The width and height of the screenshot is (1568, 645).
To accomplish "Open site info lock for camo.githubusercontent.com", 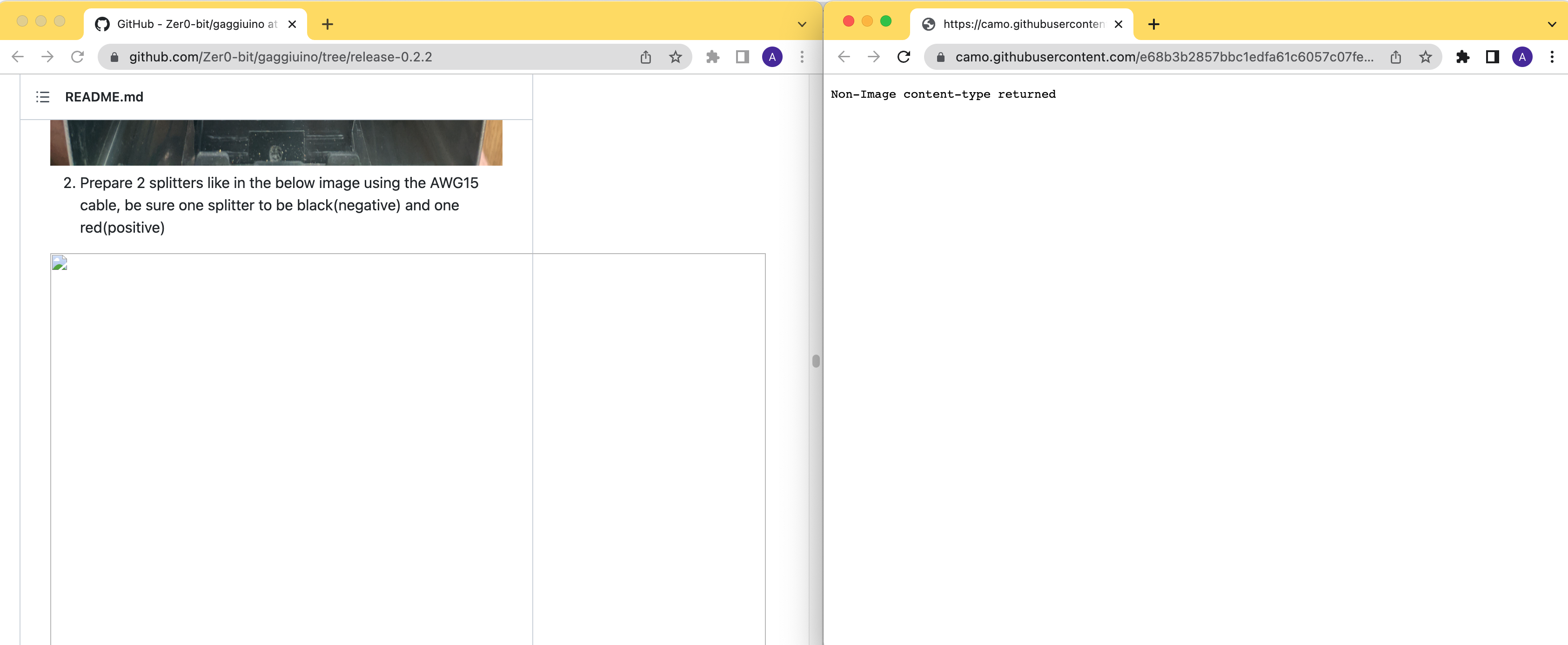I will click(x=940, y=57).
